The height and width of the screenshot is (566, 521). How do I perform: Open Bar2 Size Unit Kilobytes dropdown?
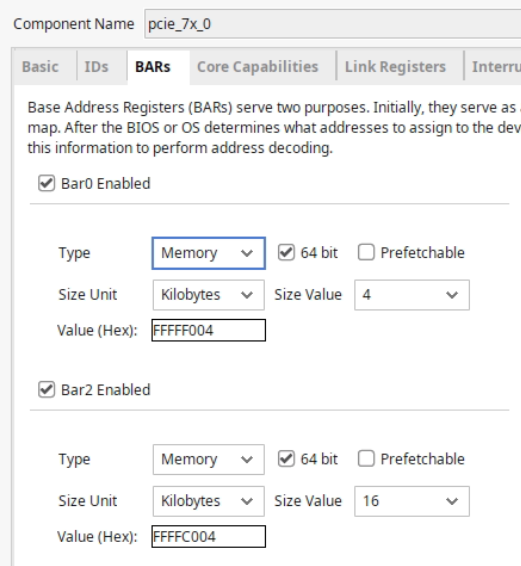(209, 501)
